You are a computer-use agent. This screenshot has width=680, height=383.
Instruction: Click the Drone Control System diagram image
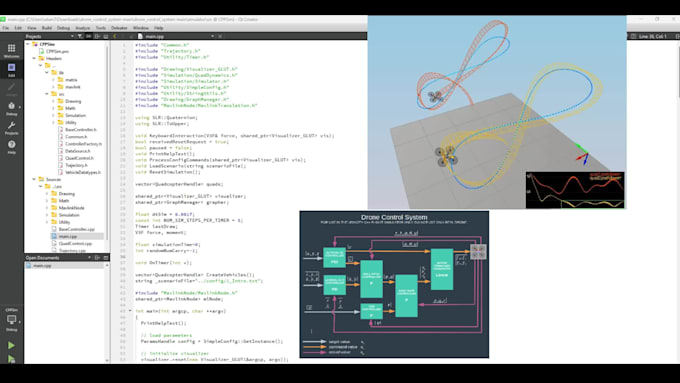coord(394,285)
